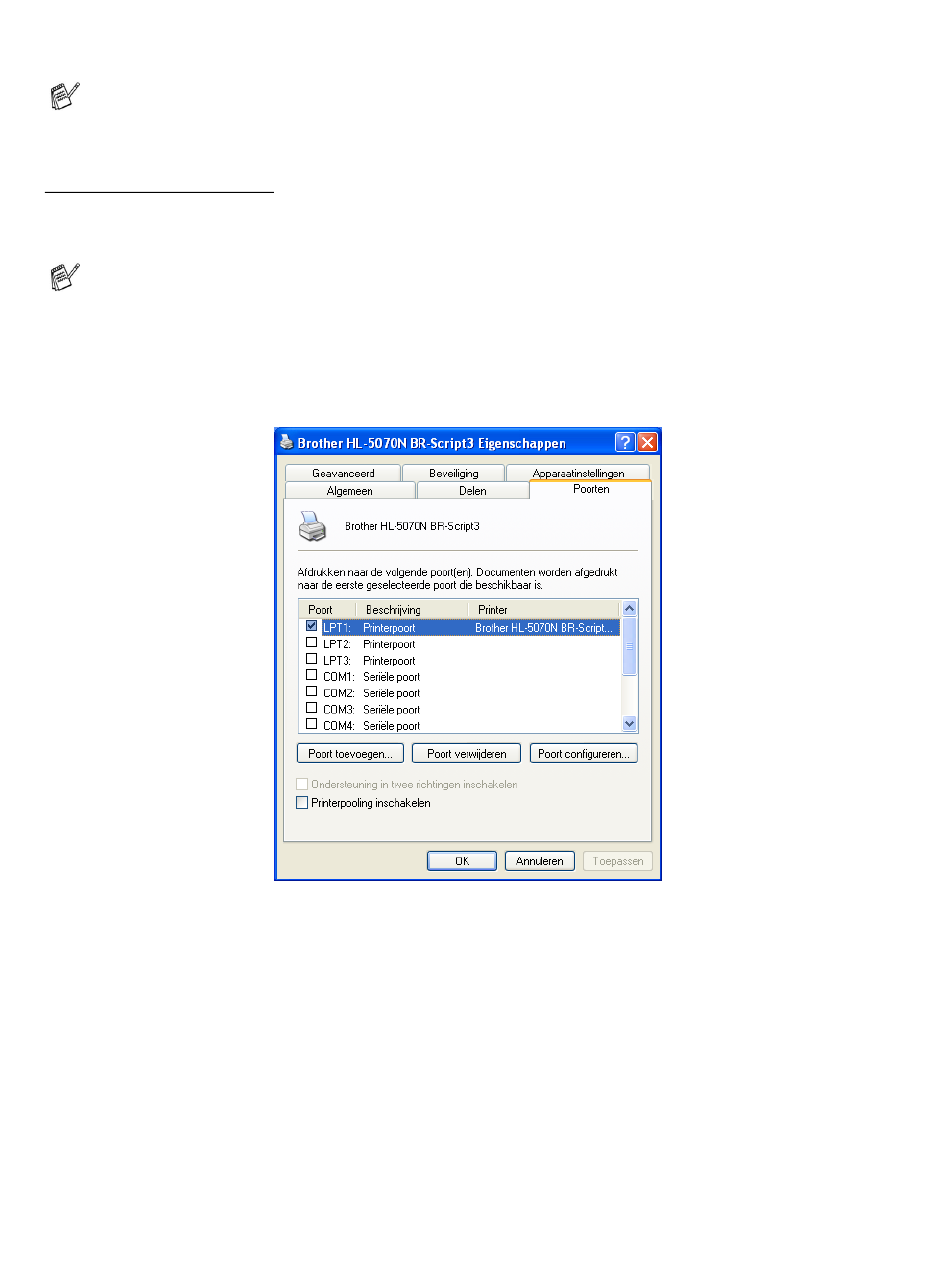Tick the COM1: port checkbox
Screen dimensions: 950x1262
311,675
